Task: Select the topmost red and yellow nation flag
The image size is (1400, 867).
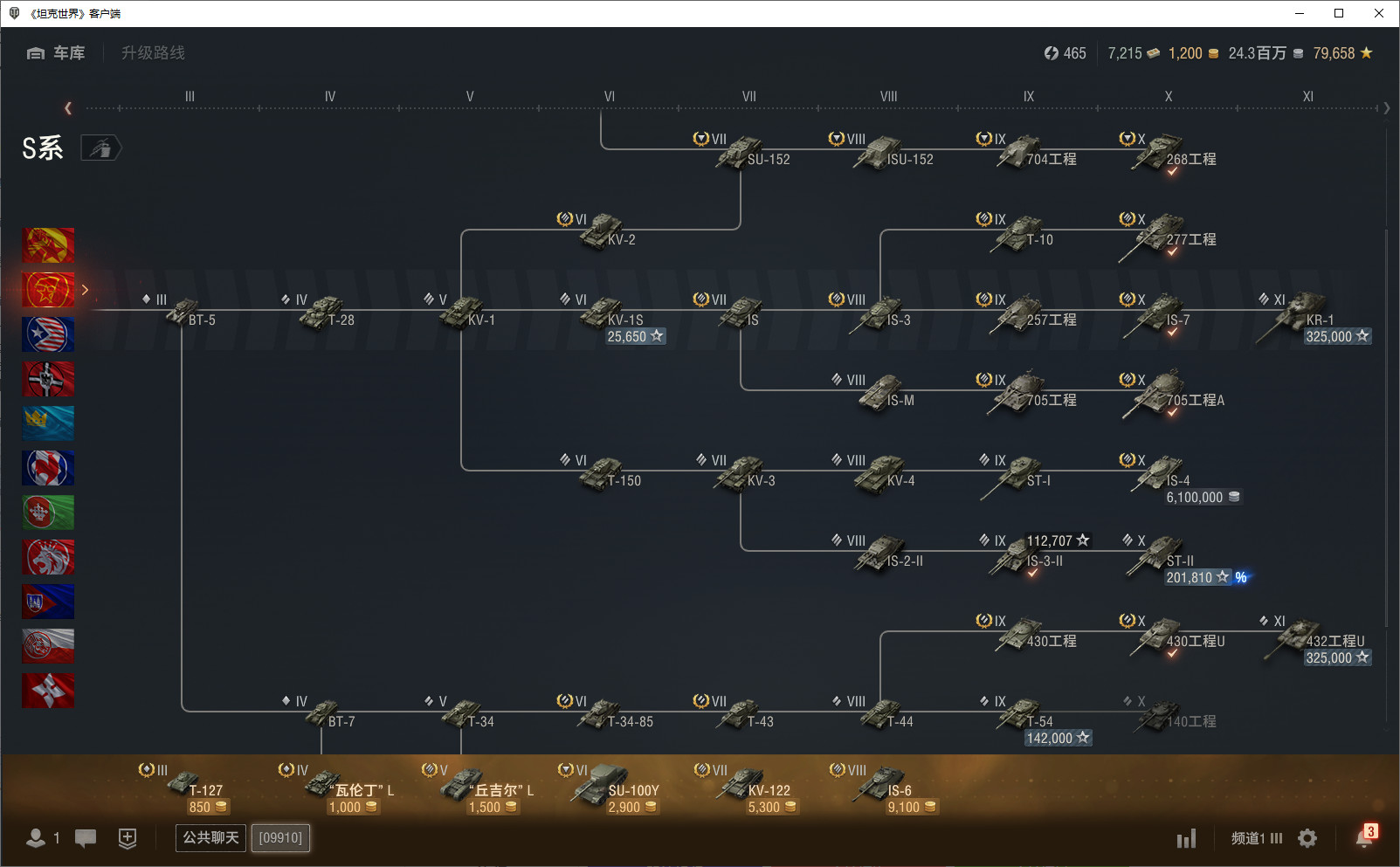Action: click(48, 245)
